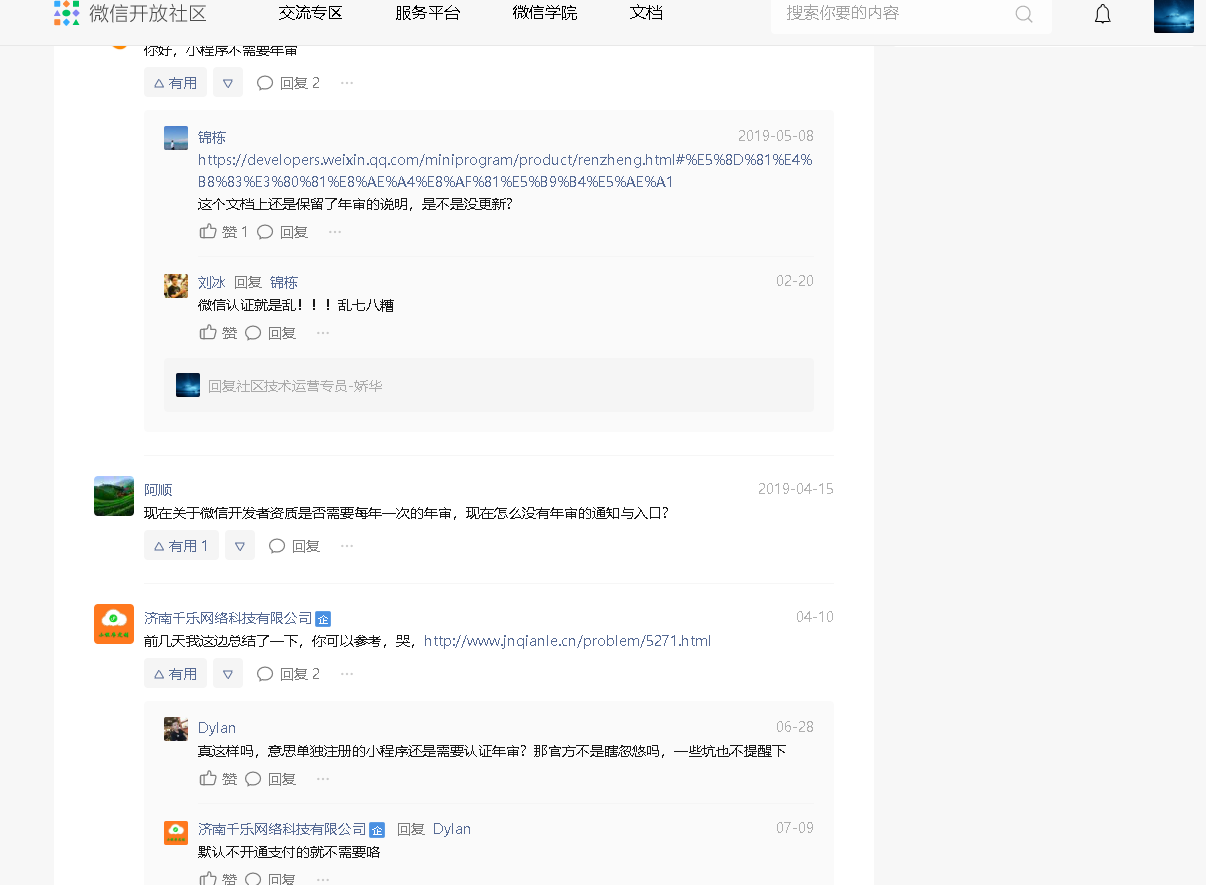The height and width of the screenshot is (885, 1206).
Task: Open more options on 锦栋's comment
Action: [335, 232]
